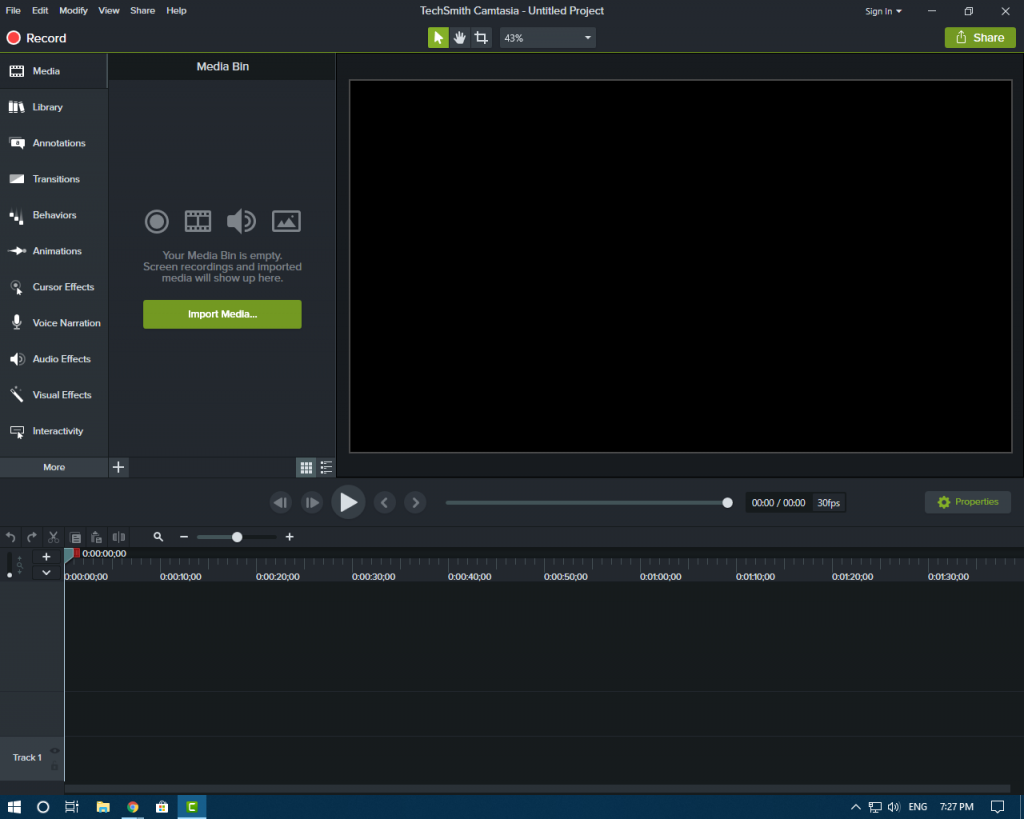Image resolution: width=1024 pixels, height=819 pixels.
Task: Select the Media tab in sidebar
Action: (x=54, y=71)
